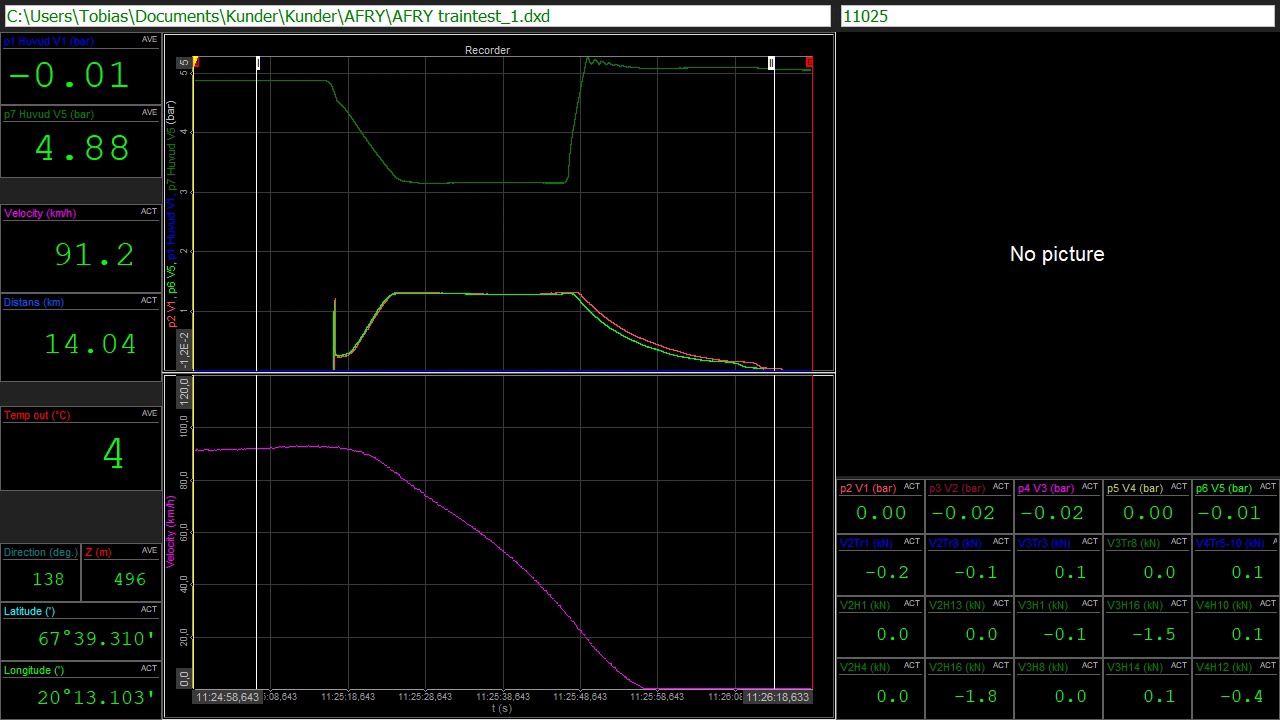Select the V2H1 (kN) meter
Image resolution: width=1280 pixels, height=720 pixels.
pyautogui.click(x=880, y=626)
